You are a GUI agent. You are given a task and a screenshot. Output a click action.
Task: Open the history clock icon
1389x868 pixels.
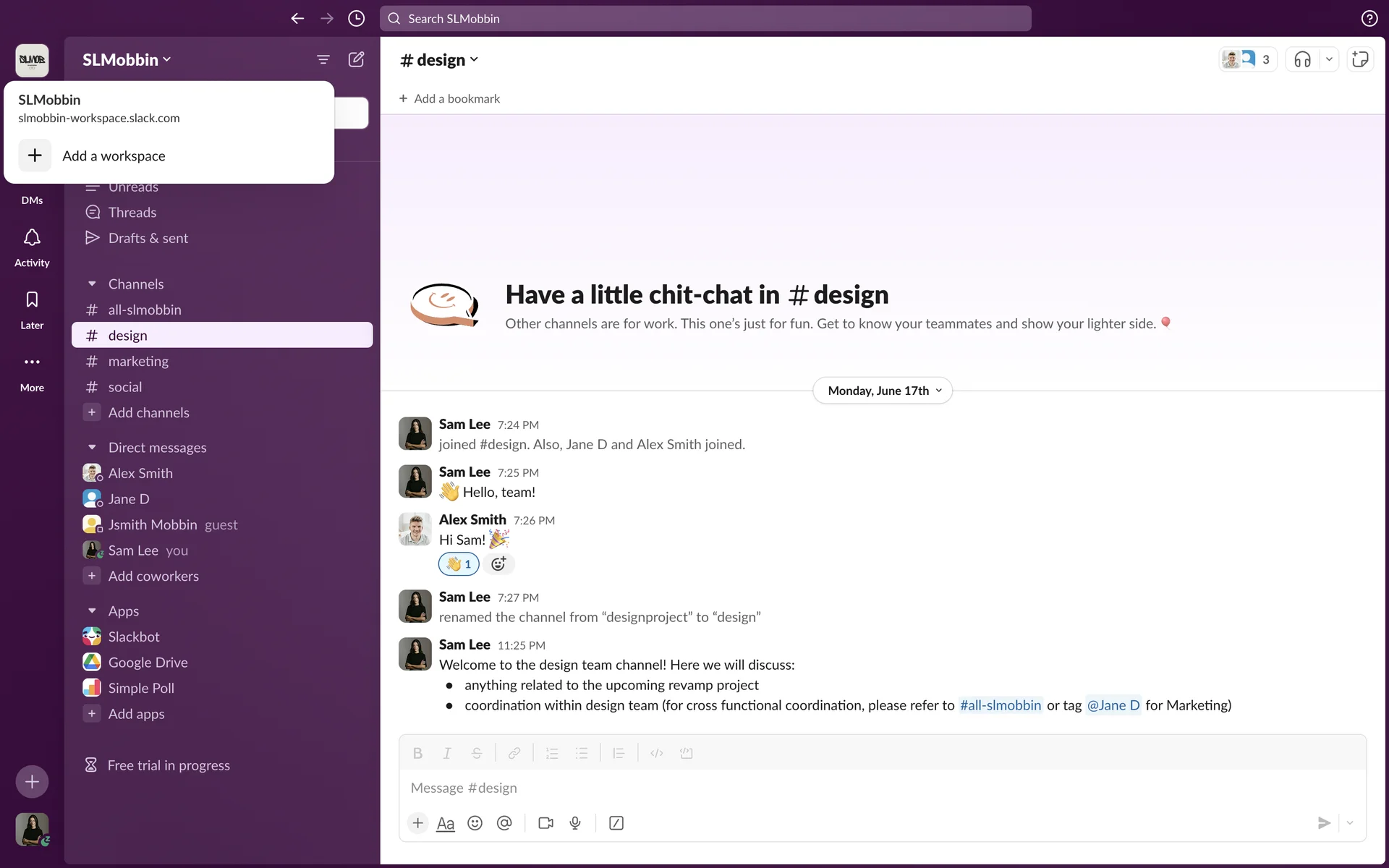point(356,19)
